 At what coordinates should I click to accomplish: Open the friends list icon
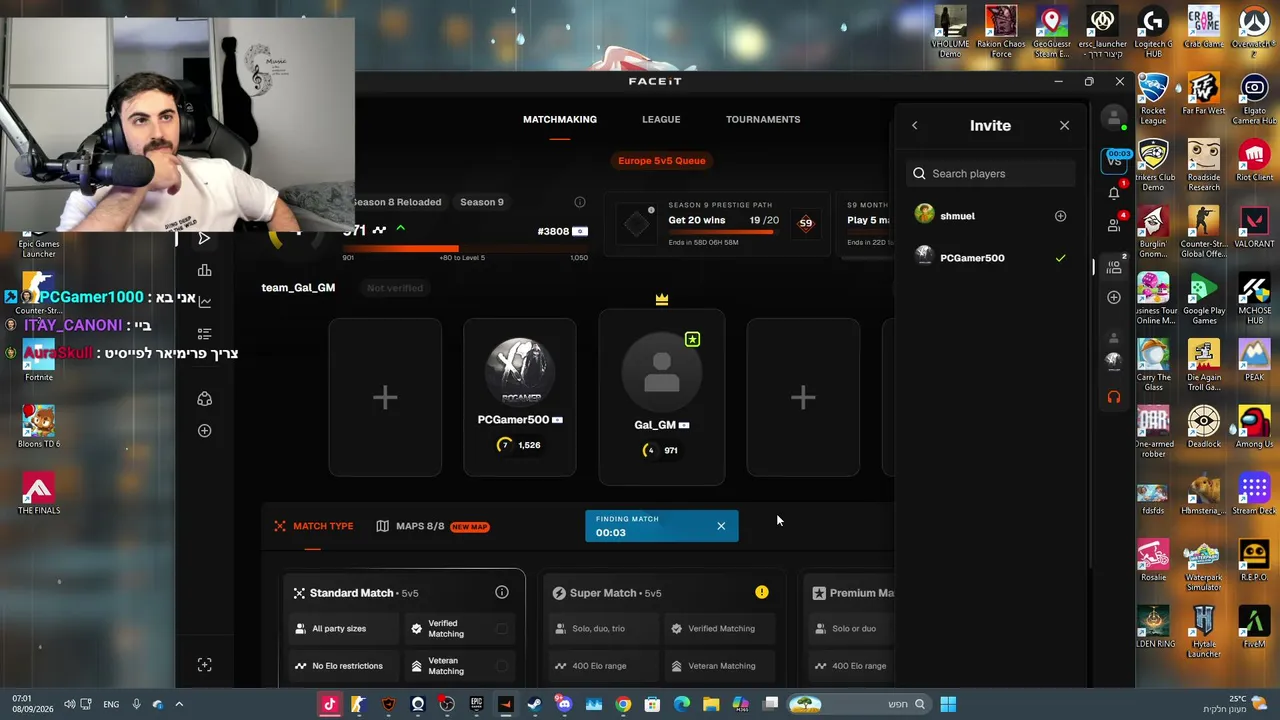pos(1114,226)
